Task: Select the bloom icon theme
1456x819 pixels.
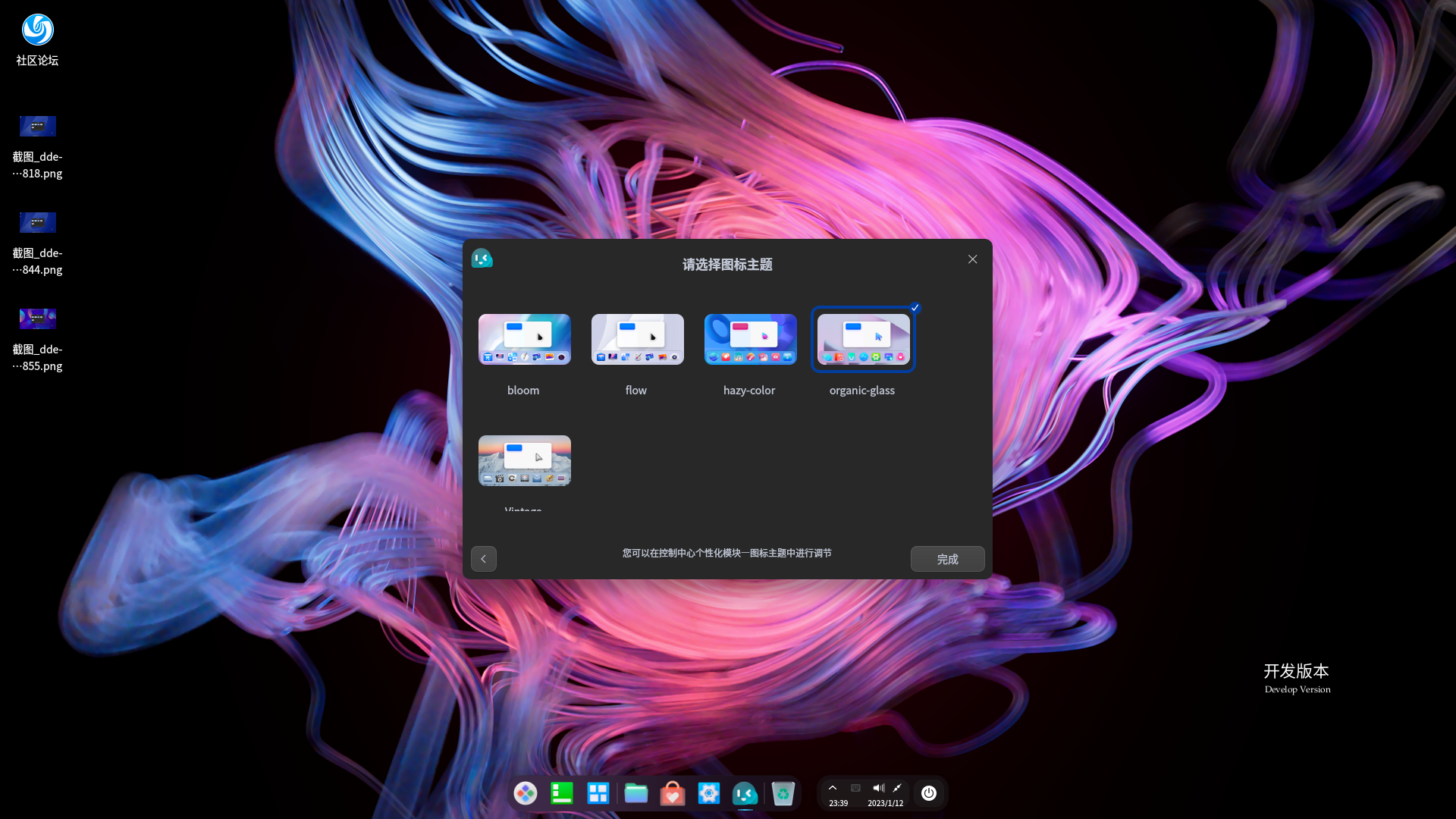Action: coord(524,339)
